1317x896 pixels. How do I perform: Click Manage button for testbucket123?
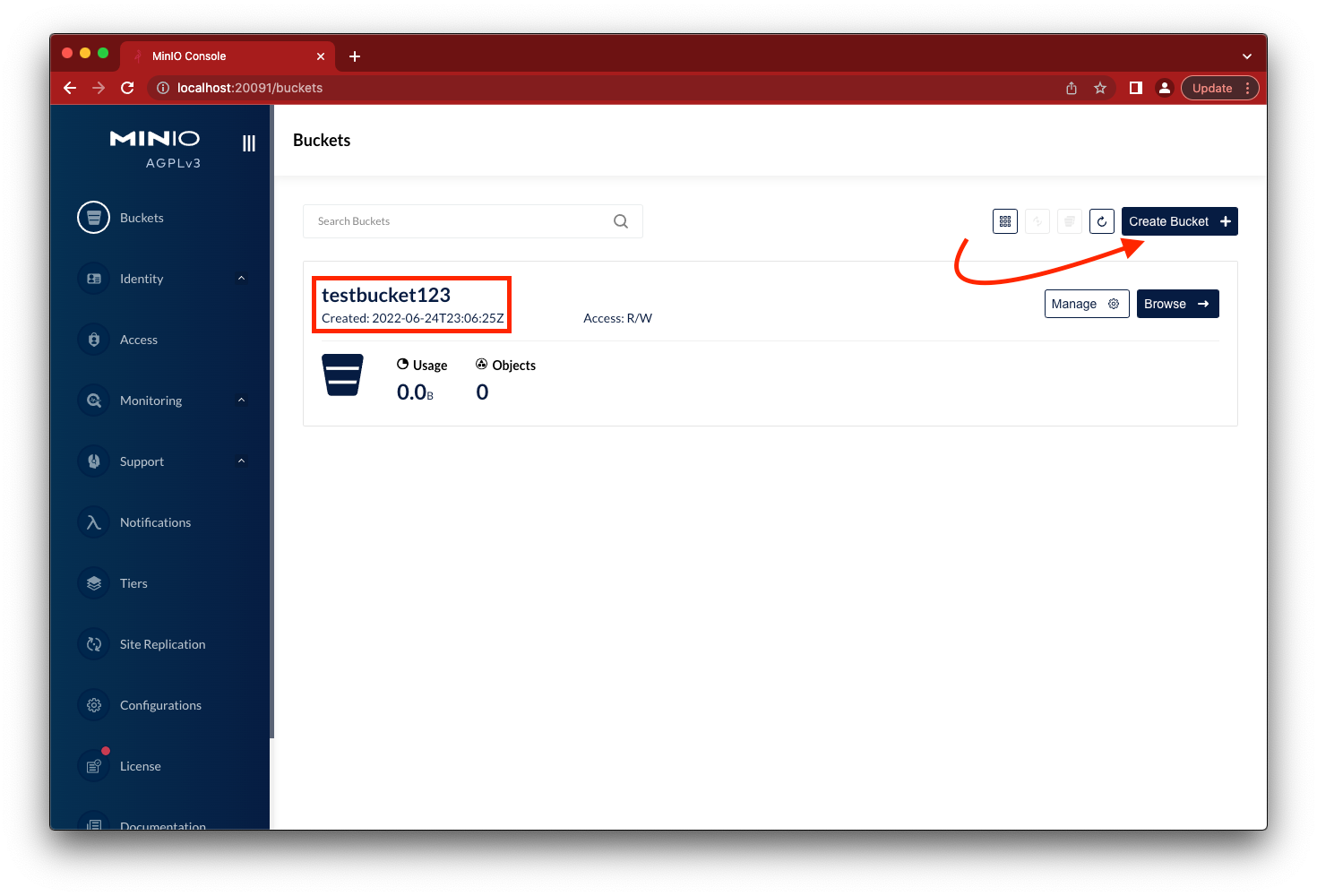click(x=1086, y=304)
